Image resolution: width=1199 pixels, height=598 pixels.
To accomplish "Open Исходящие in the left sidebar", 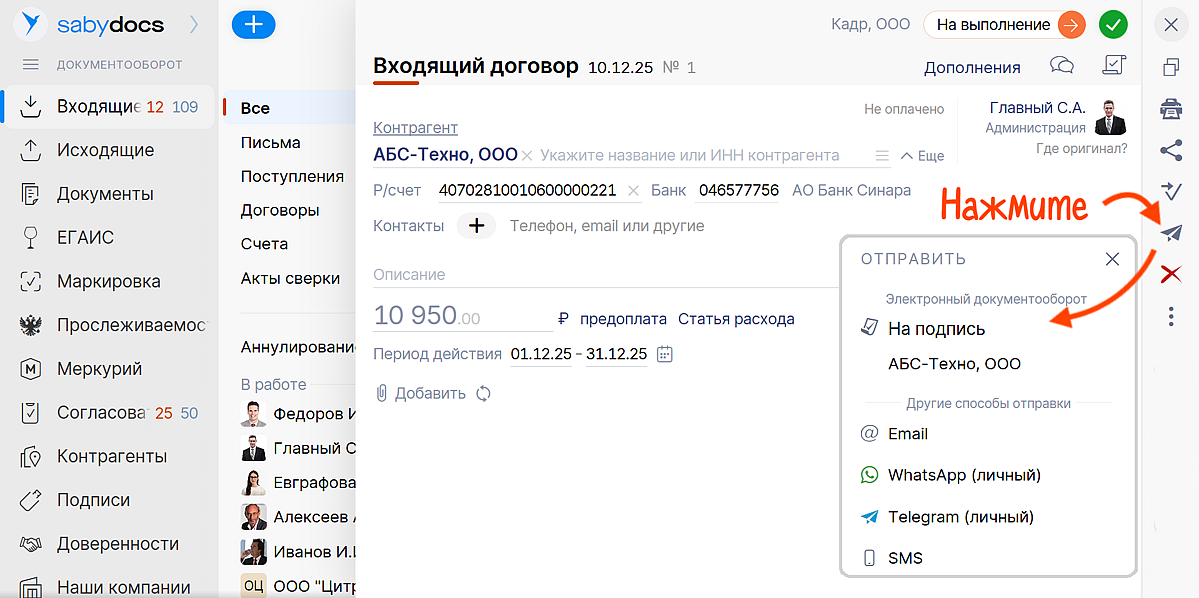I will pos(105,150).
